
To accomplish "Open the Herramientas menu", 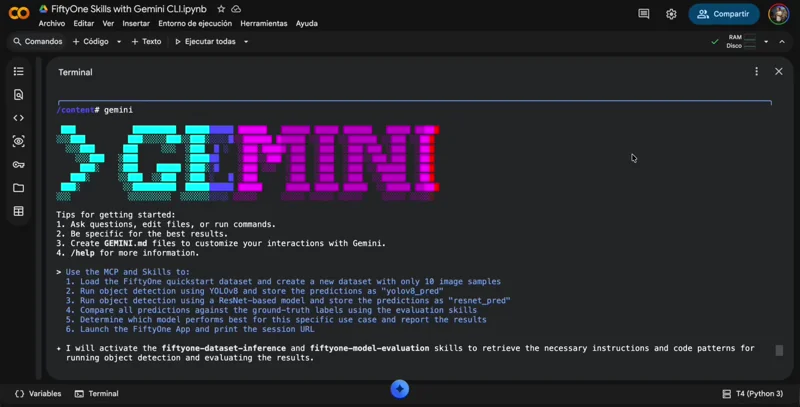I will (263, 23).
